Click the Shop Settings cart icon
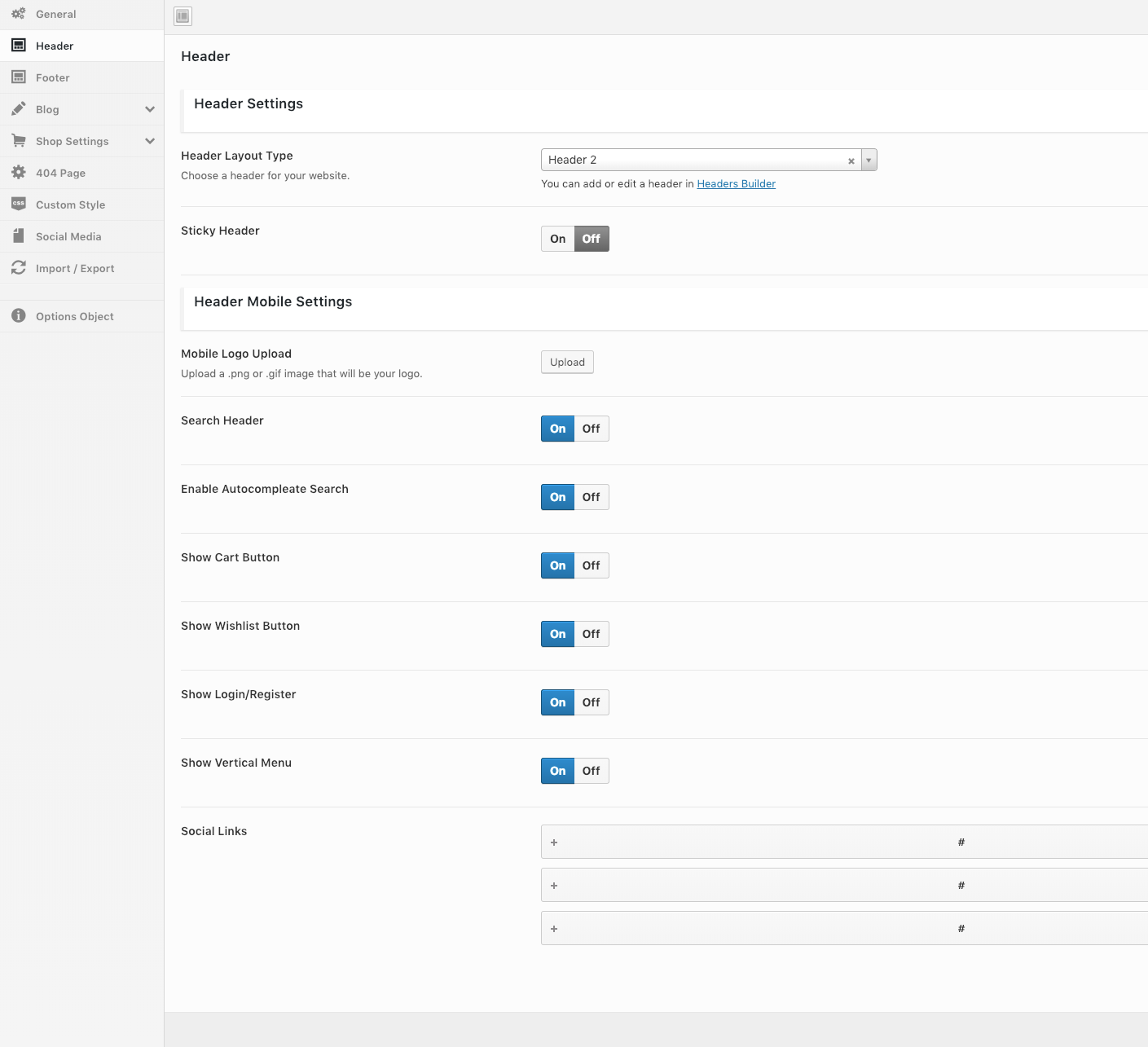The width and height of the screenshot is (1148, 1047). click(x=18, y=141)
